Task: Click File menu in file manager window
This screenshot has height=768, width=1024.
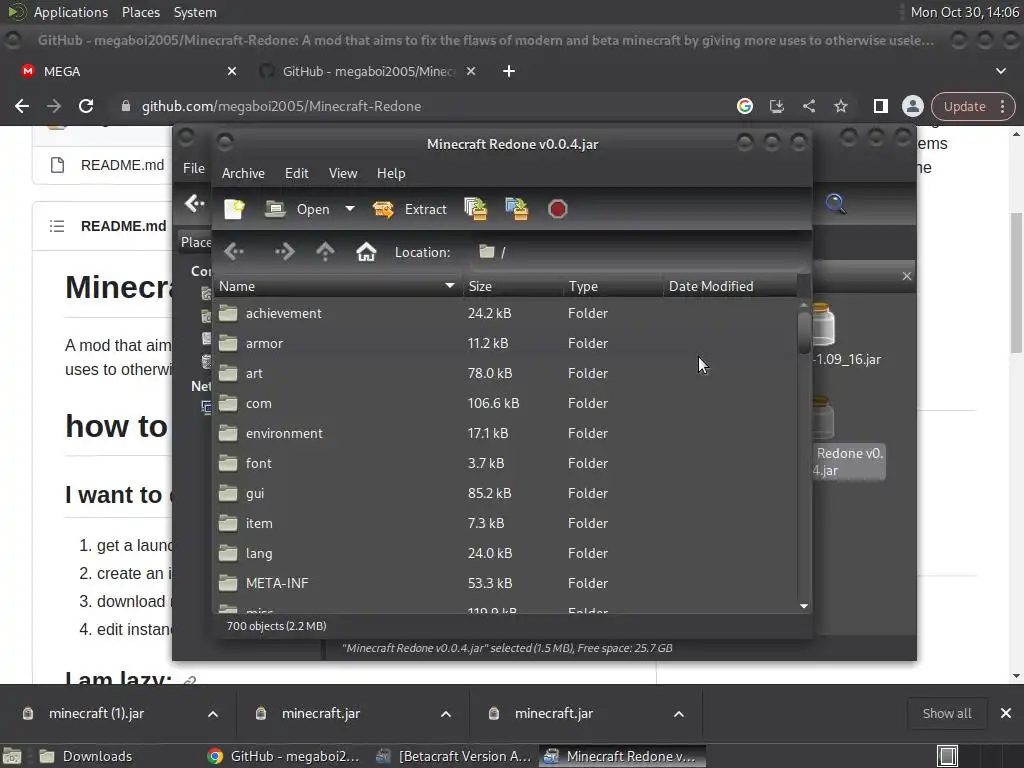Action: click(193, 168)
